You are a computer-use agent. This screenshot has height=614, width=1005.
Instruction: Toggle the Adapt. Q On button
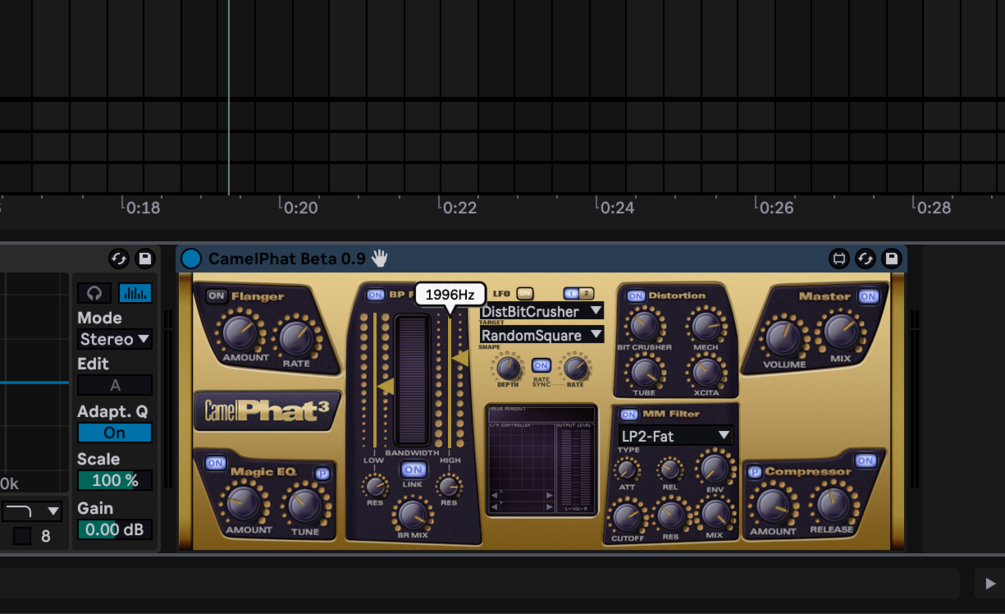click(115, 433)
